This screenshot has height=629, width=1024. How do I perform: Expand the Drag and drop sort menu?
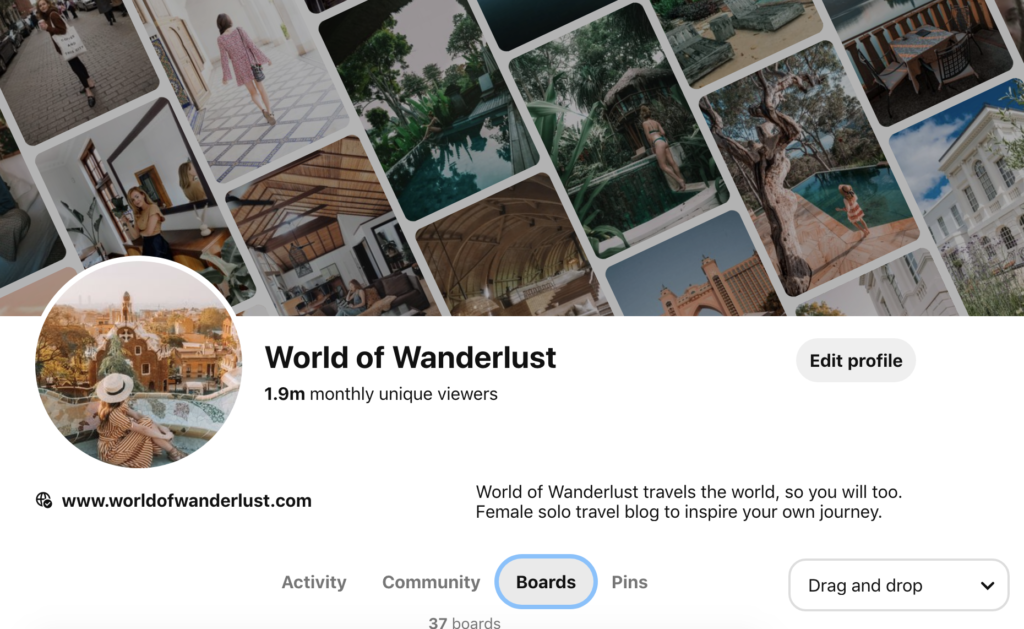pos(899,585)
